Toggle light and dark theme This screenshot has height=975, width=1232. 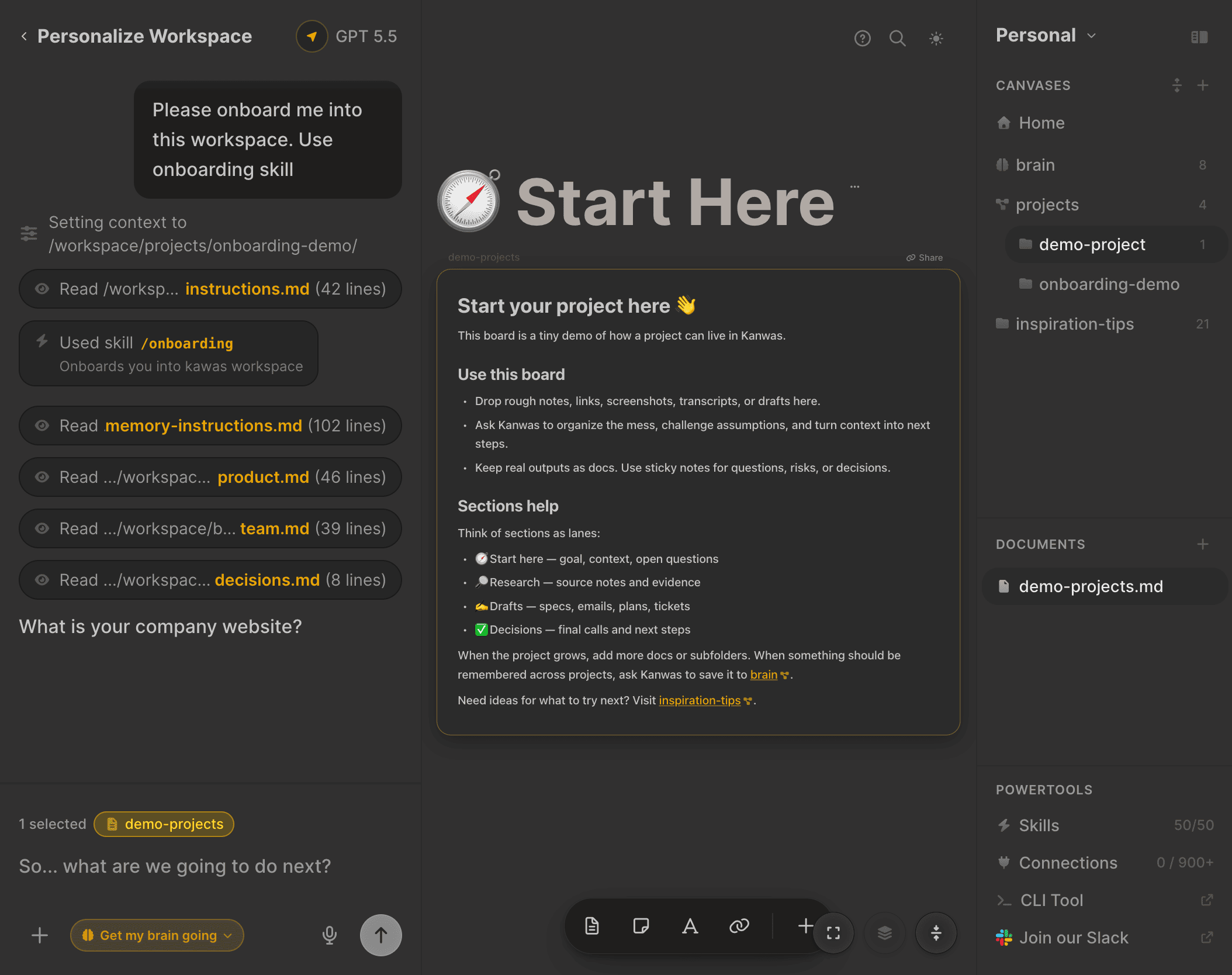[x=936, y=39]
